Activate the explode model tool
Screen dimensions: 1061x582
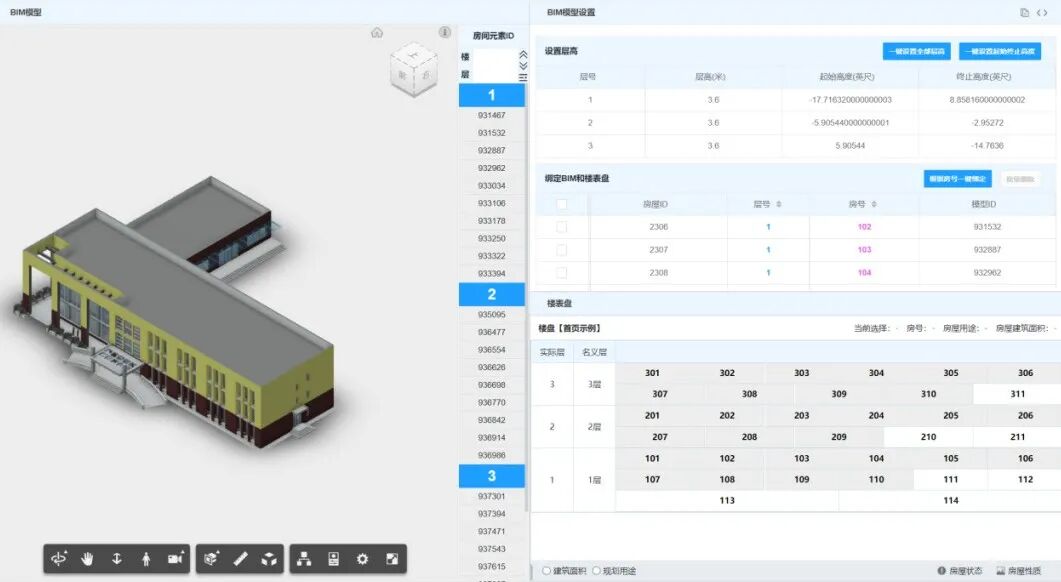[269, 559]
